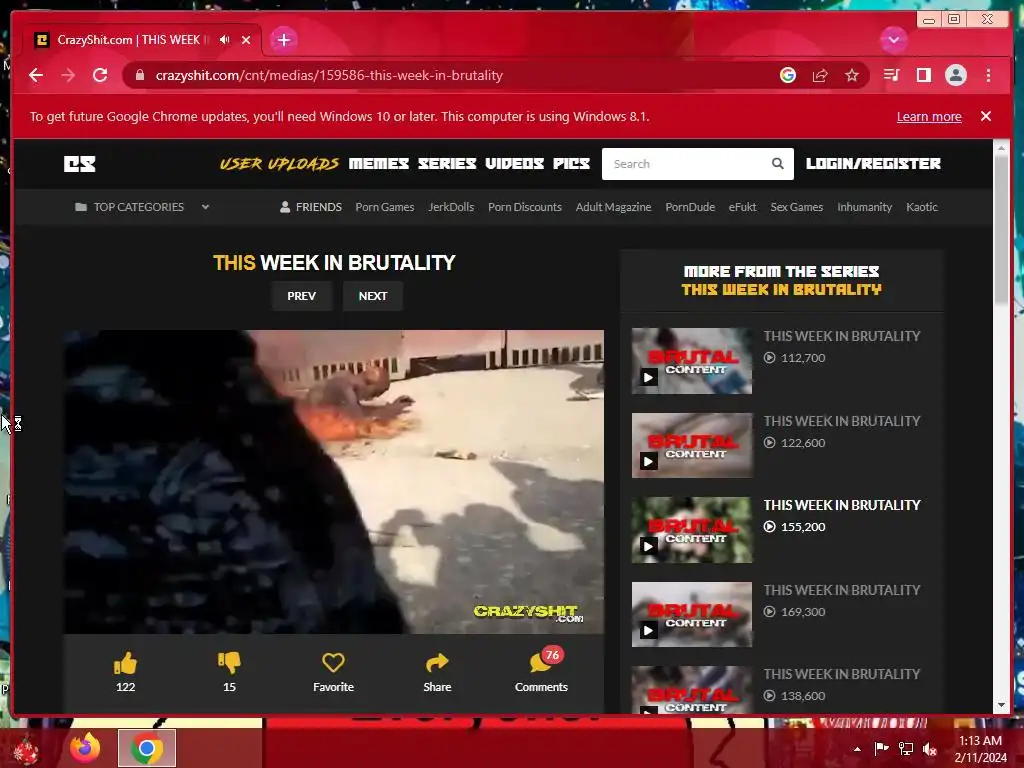
Task: Go to the PREV video
Action: pos(302,296)
